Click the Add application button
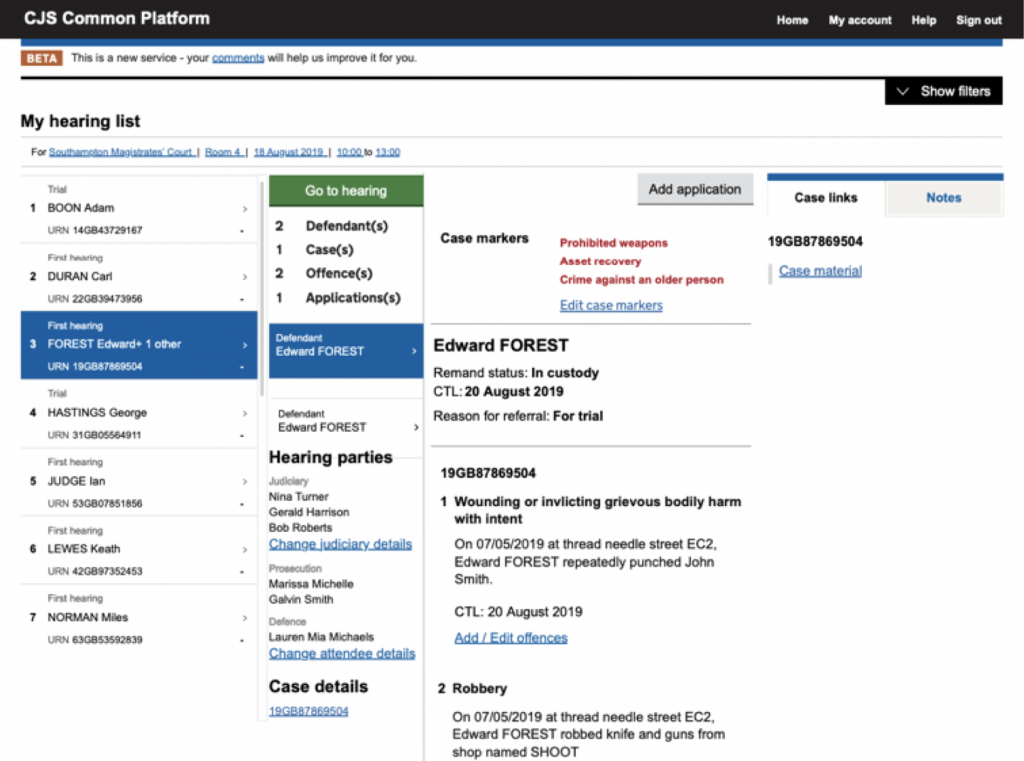 click(694, 189)
